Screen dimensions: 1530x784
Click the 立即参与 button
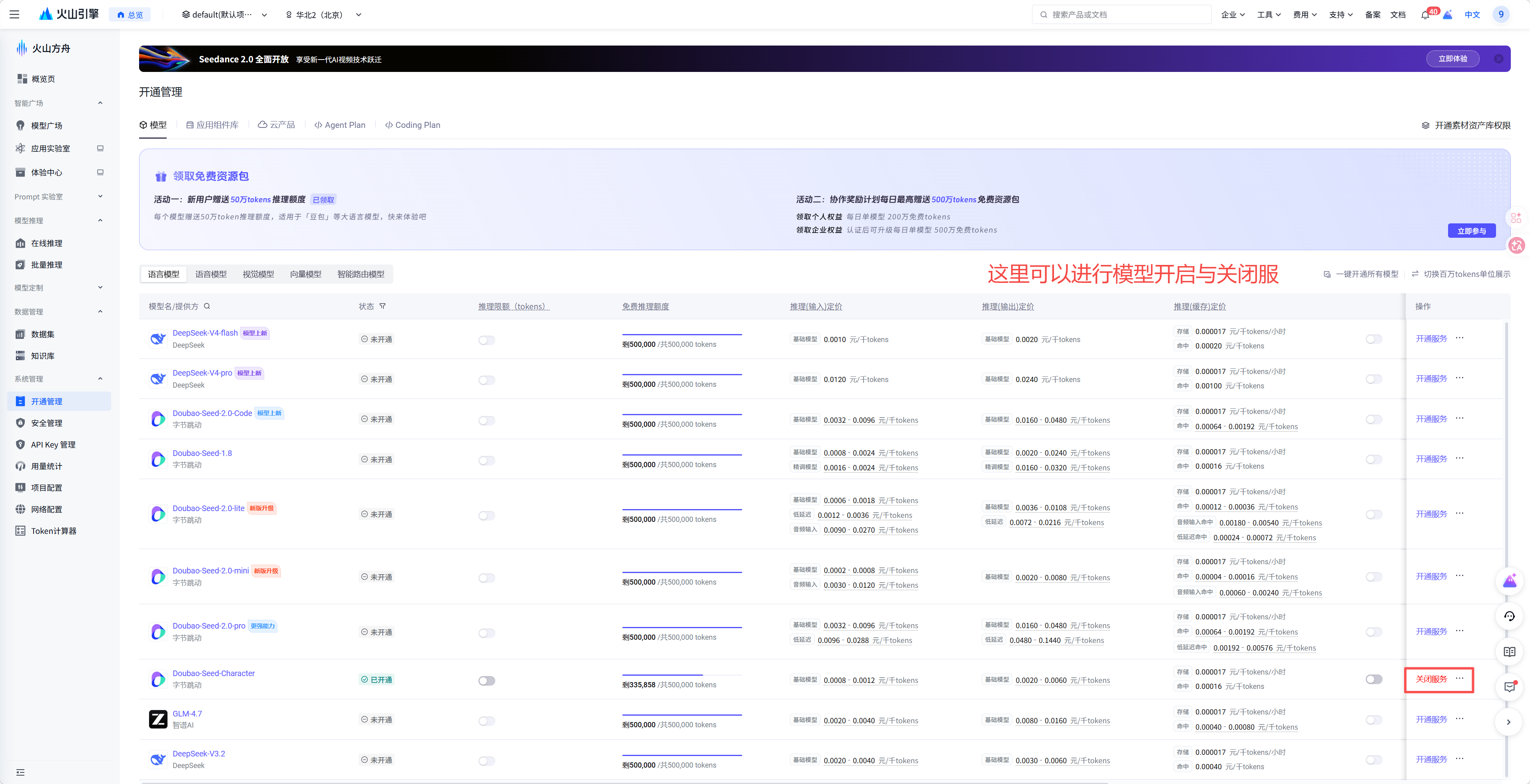pyautogui.click(x=1471, y=231)
